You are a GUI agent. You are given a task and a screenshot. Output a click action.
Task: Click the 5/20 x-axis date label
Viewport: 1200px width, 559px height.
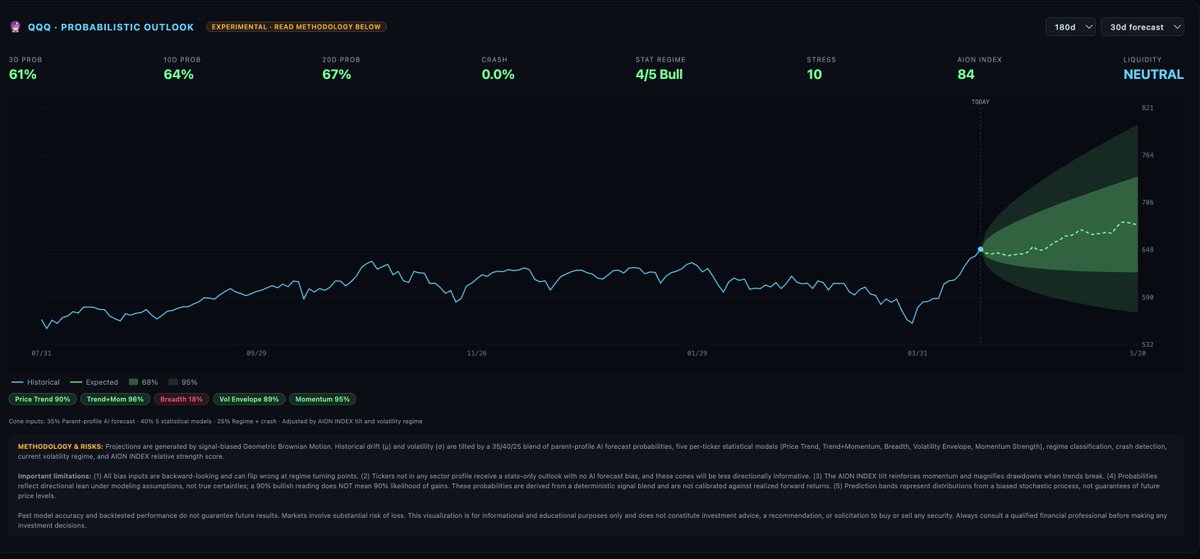tap(1139, 353)
